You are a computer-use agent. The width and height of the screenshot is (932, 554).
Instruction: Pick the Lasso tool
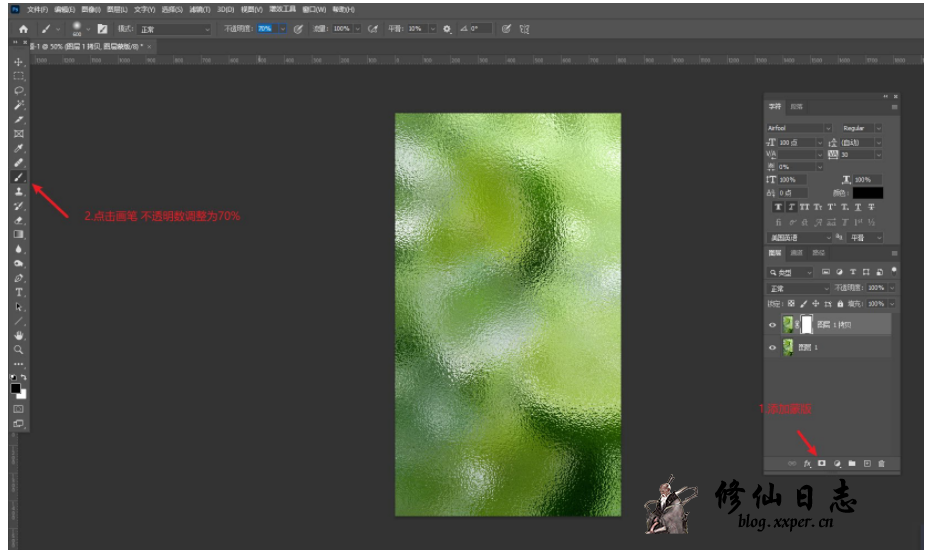(x=19, y=91)
